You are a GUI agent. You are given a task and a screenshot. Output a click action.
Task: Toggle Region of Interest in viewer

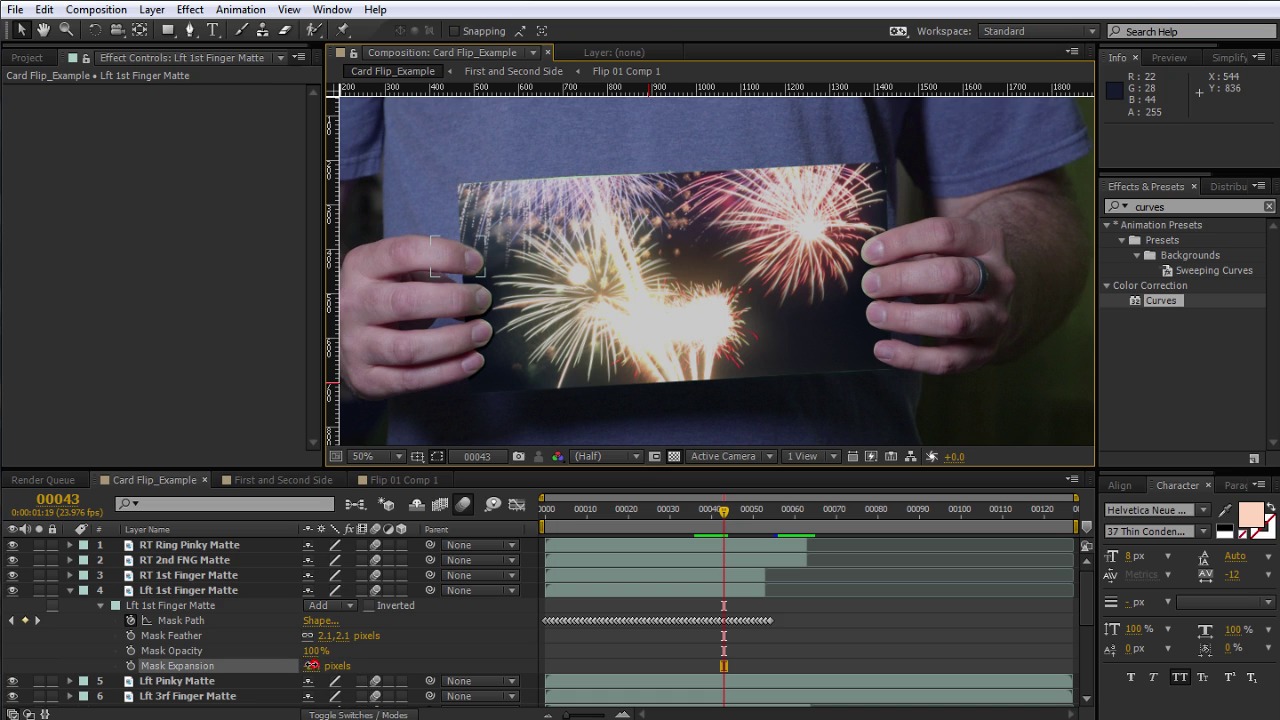click(x=654, y=457)
